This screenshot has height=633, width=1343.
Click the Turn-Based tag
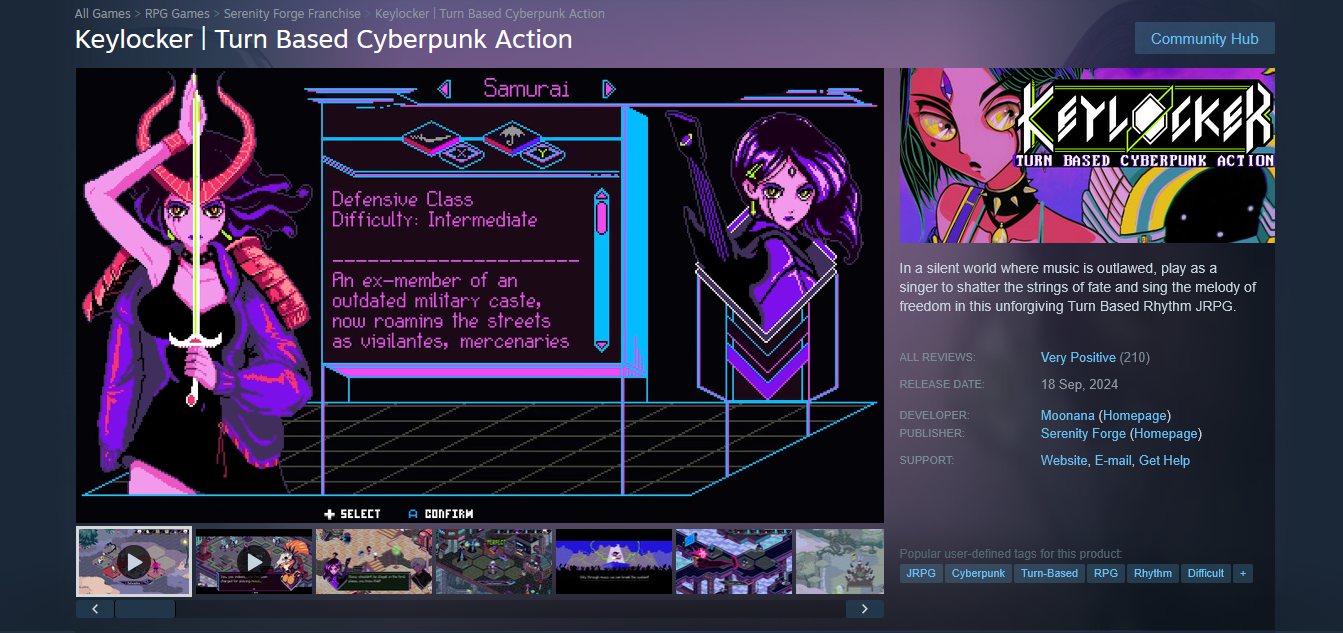(x=1049, y=573)
